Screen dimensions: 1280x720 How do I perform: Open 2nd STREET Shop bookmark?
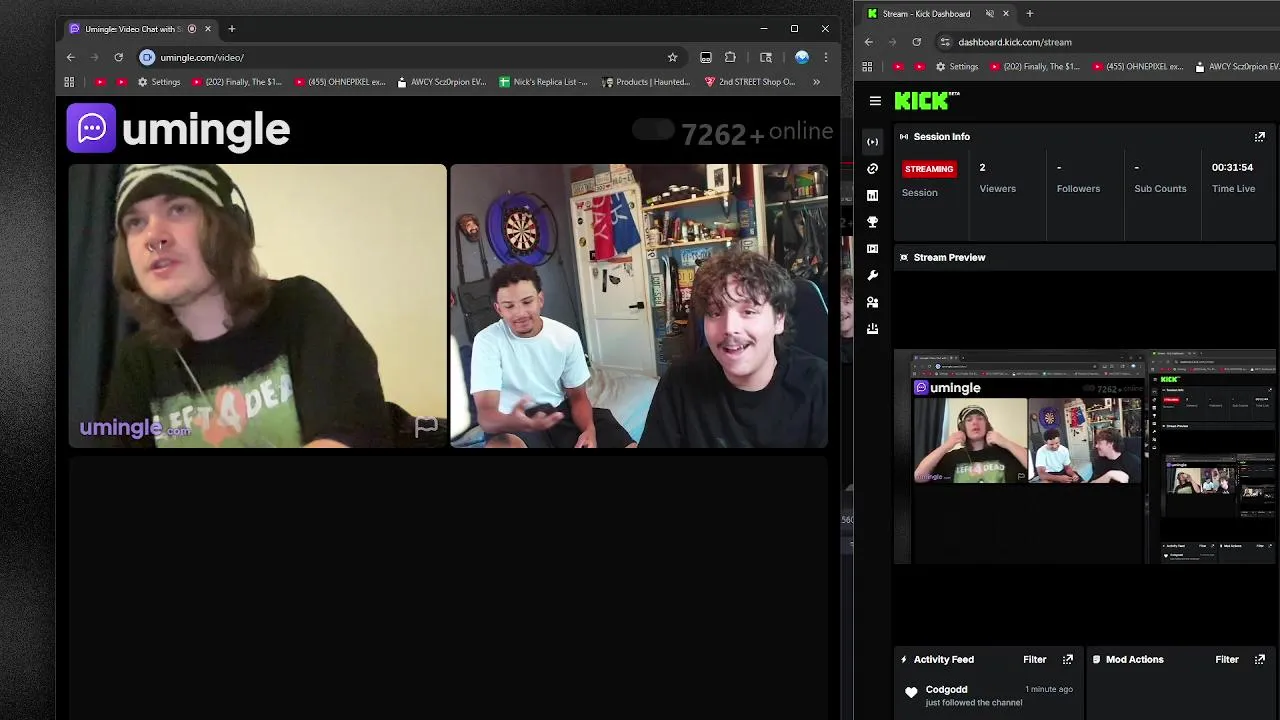pos(750,82)
